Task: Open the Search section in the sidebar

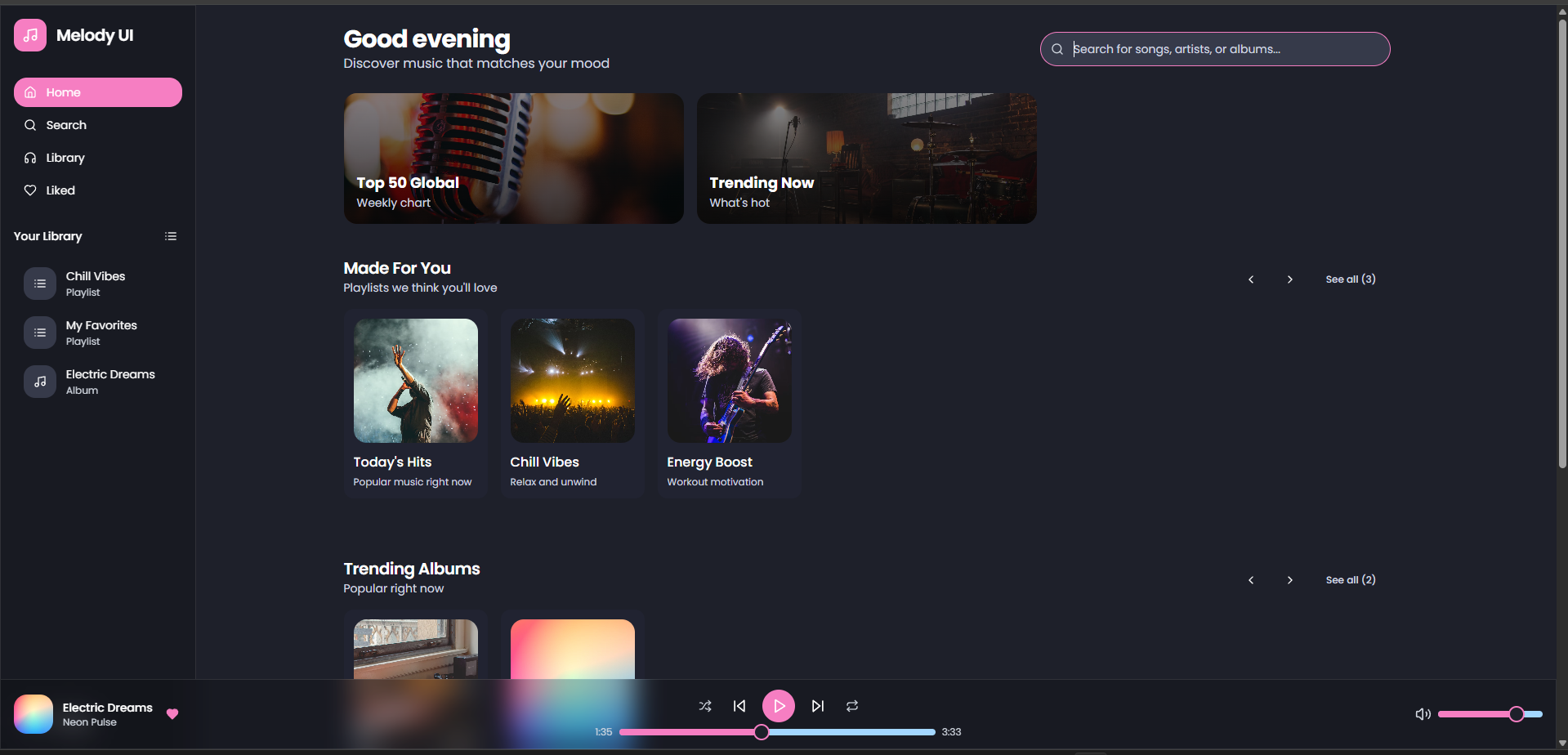Action: [x=67, y=125]
